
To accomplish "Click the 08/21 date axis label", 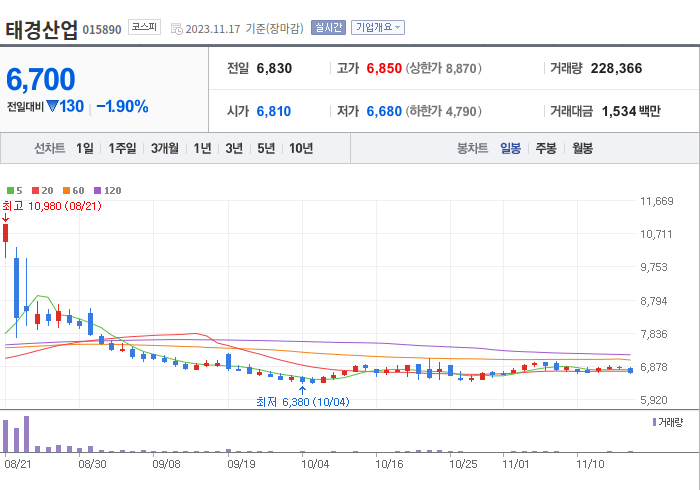I will click(18, 464).
